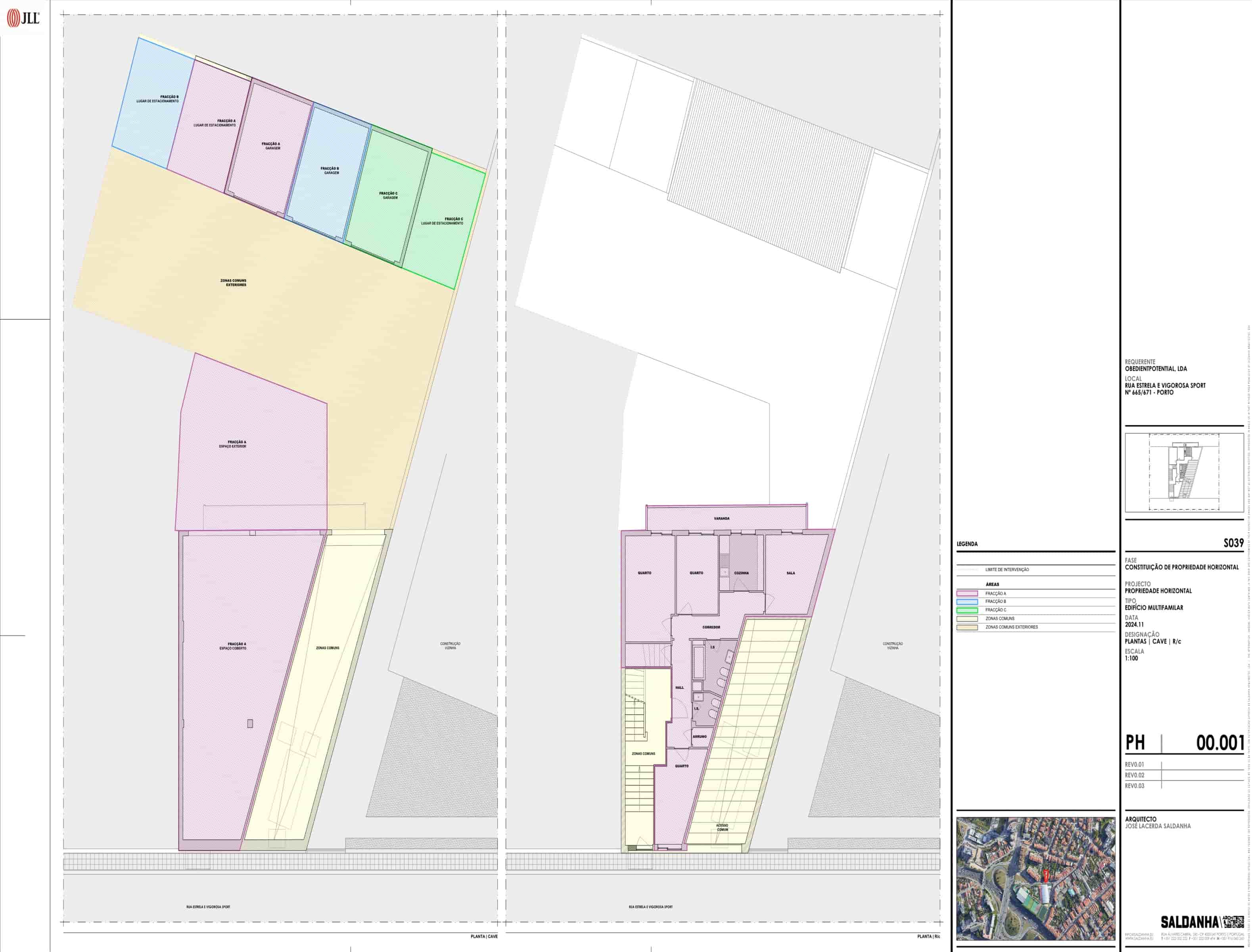This screenshot has width=1252, height=952.
Task: Click the 'Fracção A Garagem' label
Action: pyautogui.click(x=271, y=146)
